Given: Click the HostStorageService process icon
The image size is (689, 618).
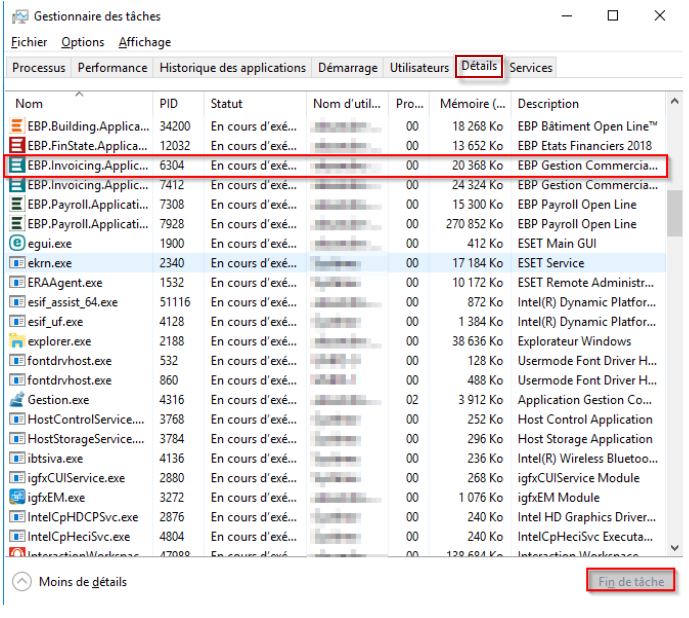Looking at the screenshot, I should [17, 439].
